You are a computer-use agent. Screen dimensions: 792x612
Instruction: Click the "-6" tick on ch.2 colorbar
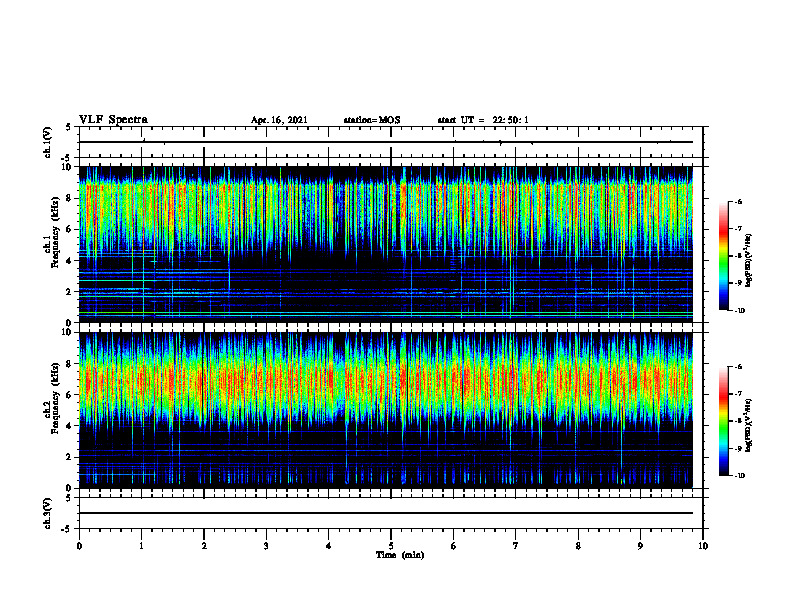pyautogui.click(x=738, y=367)
